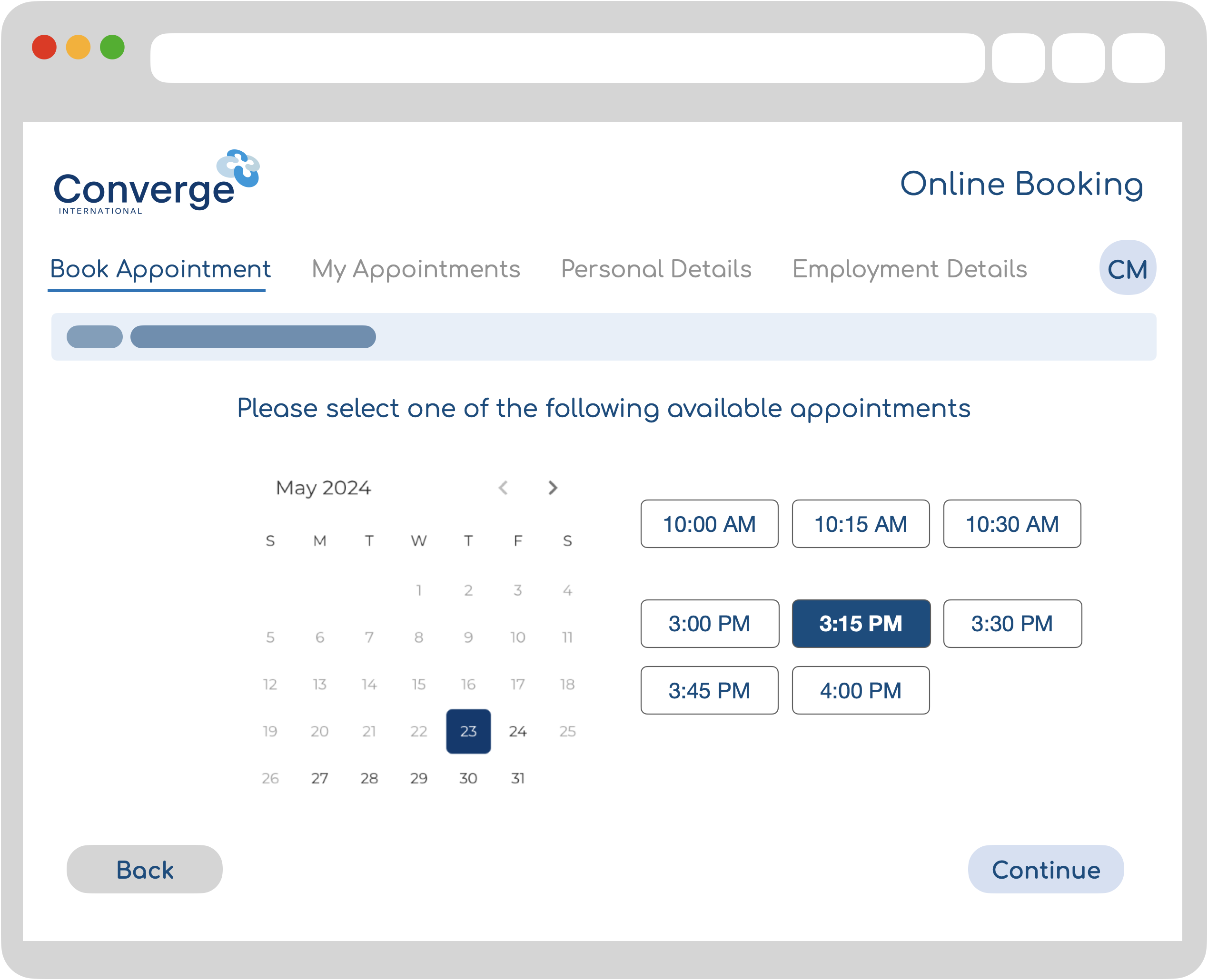Choose the 10:00 AM time slot
This screenshot has width=1208, height=980.
(x=709, y=524)
